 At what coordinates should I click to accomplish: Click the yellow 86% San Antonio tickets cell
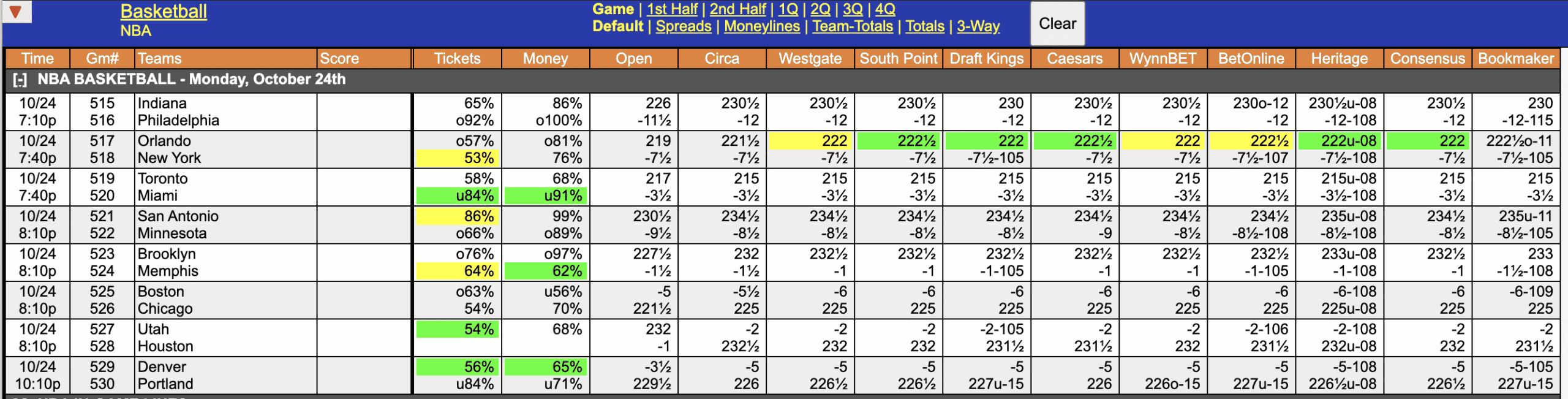tap(458, 216)
